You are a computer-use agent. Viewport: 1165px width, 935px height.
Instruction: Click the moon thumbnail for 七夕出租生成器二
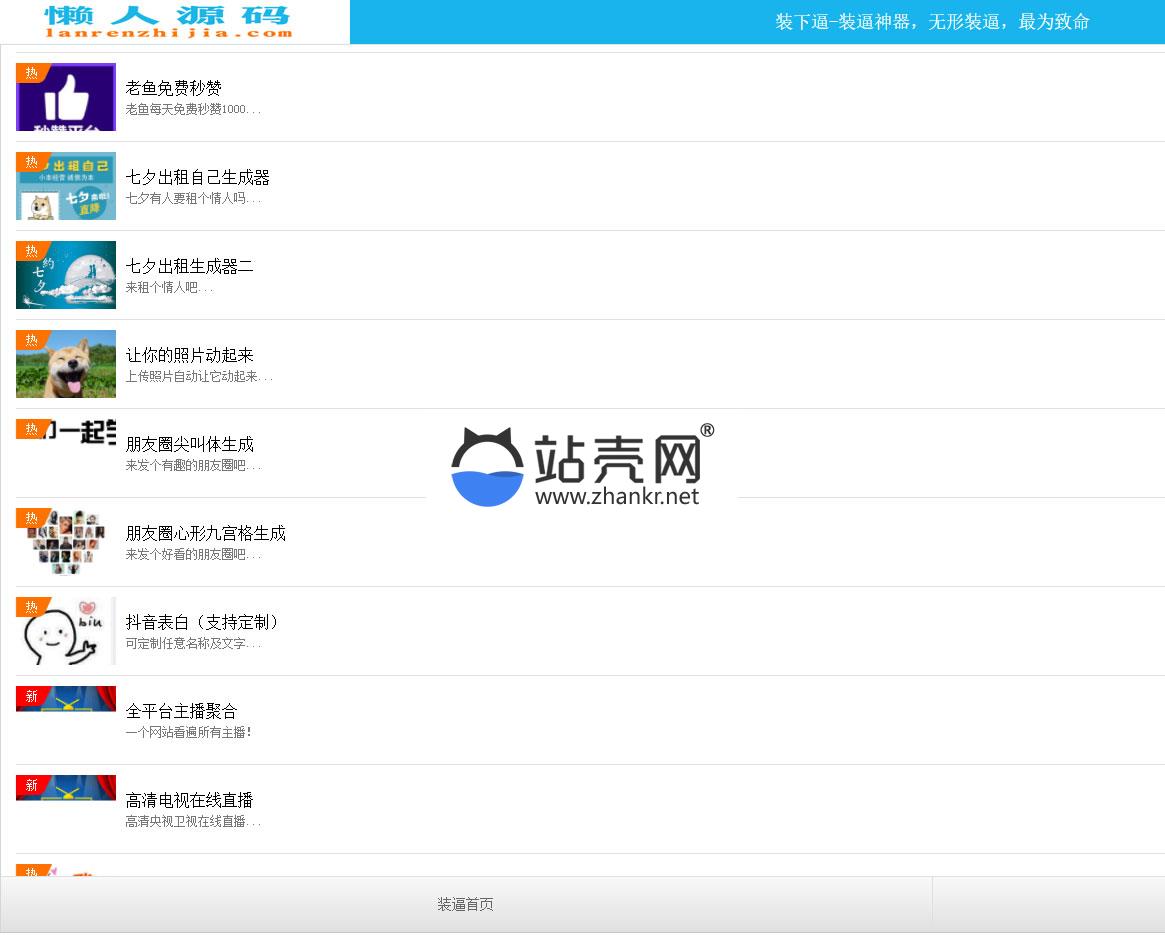point(66,275)
